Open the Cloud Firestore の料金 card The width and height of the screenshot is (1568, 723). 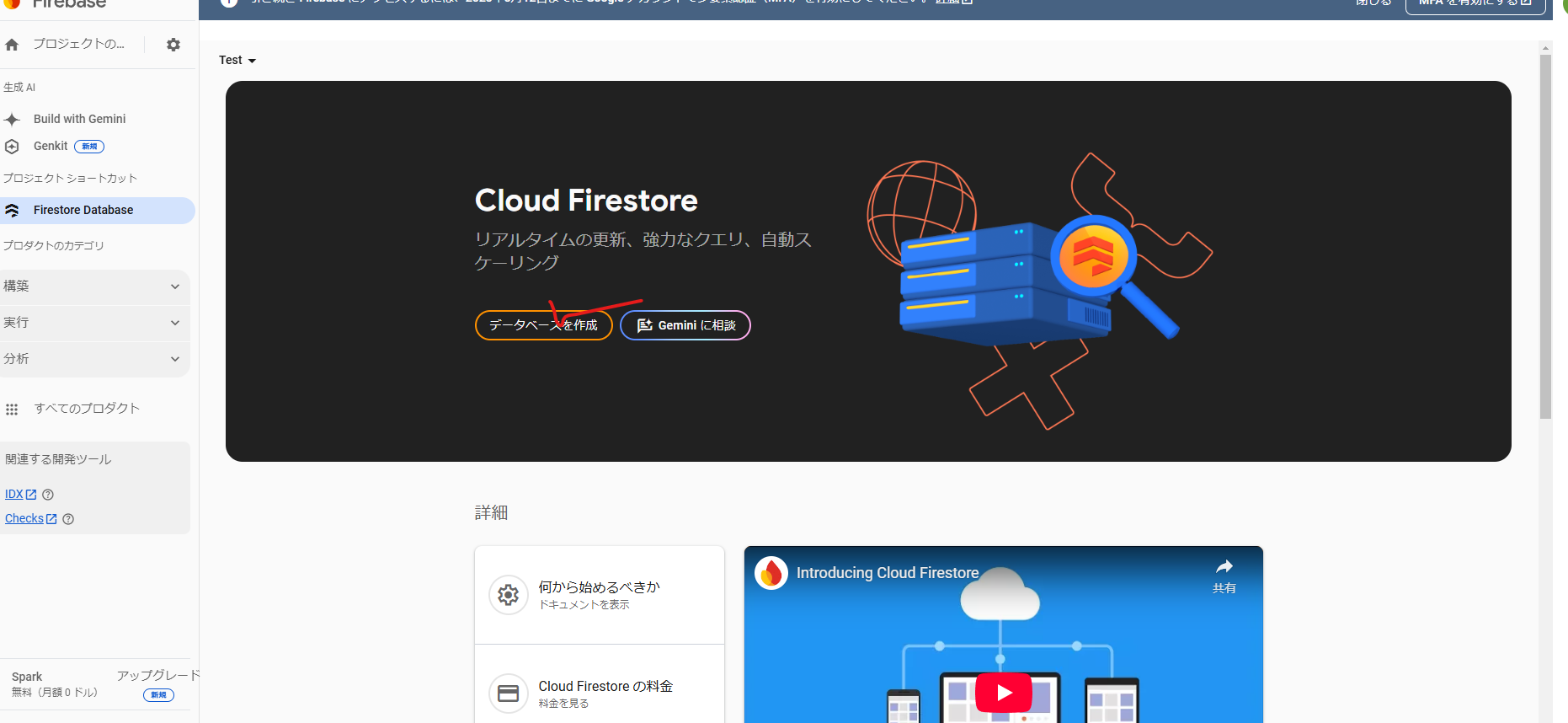pos(600,694)
